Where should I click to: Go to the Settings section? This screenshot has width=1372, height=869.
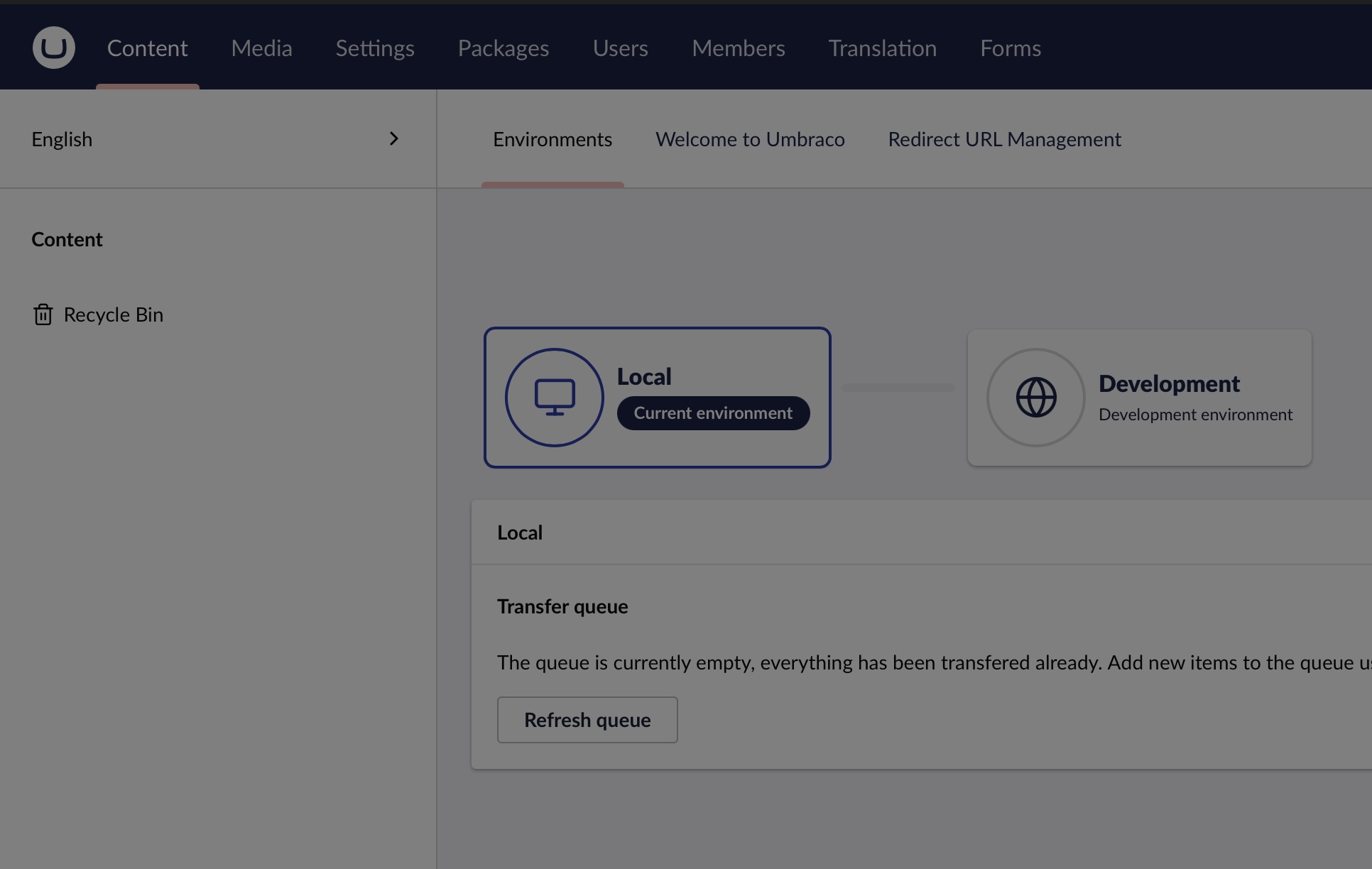point(375,48)
